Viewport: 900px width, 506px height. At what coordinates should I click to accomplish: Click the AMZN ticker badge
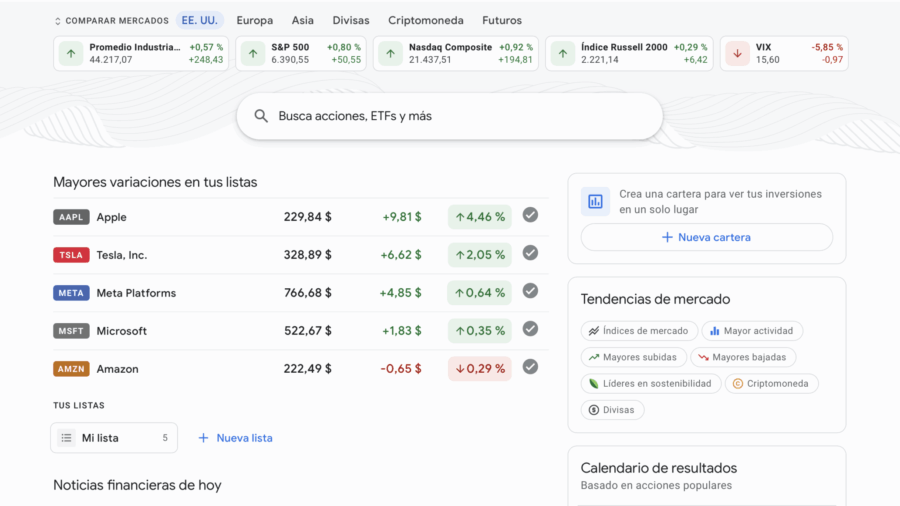[71, 368]
